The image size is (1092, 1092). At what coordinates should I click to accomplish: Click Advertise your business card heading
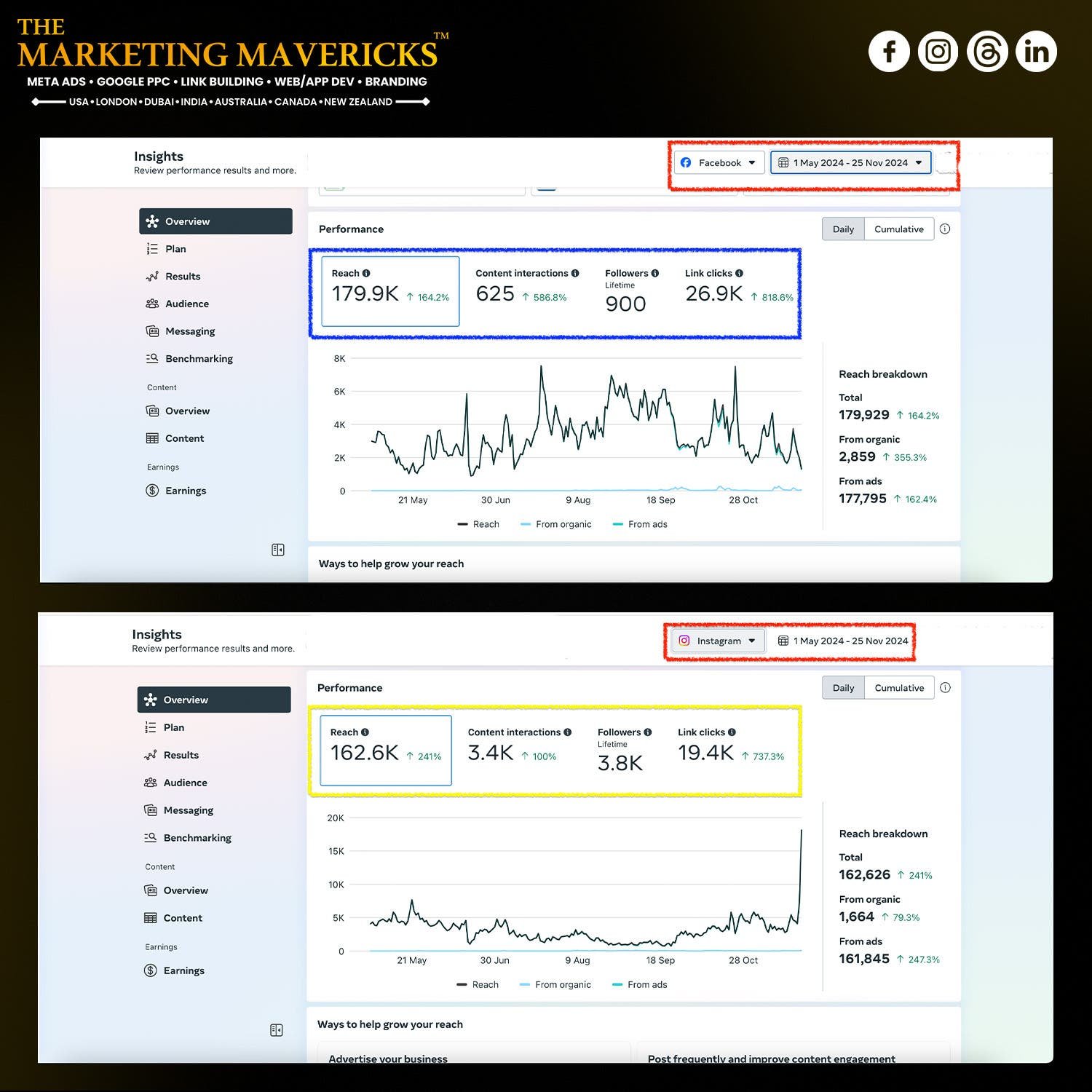point(388,1059)
